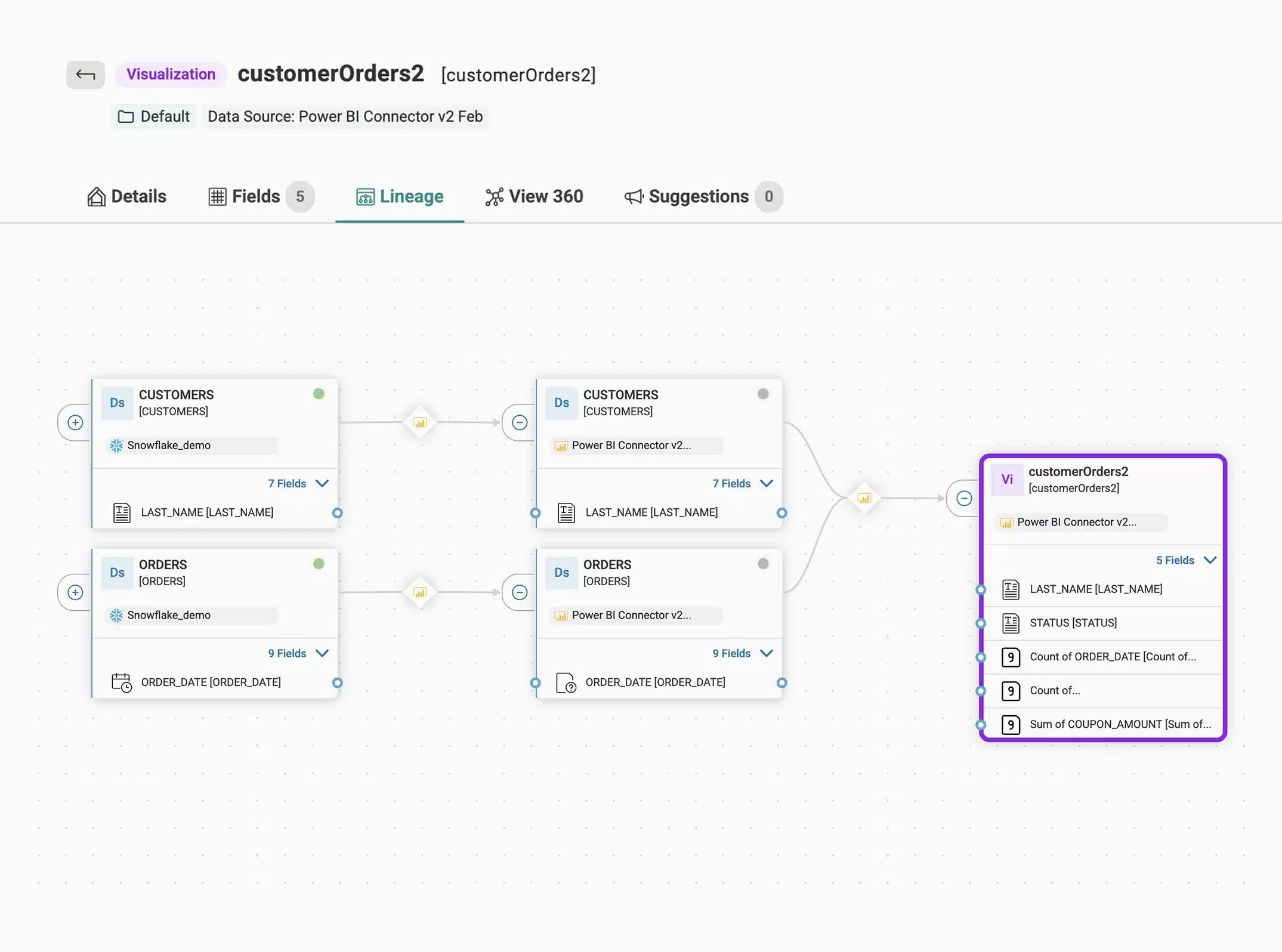Click green status dot on Snowflake ORDERS node
The image size is (1282, 952).
click(319, 564)
